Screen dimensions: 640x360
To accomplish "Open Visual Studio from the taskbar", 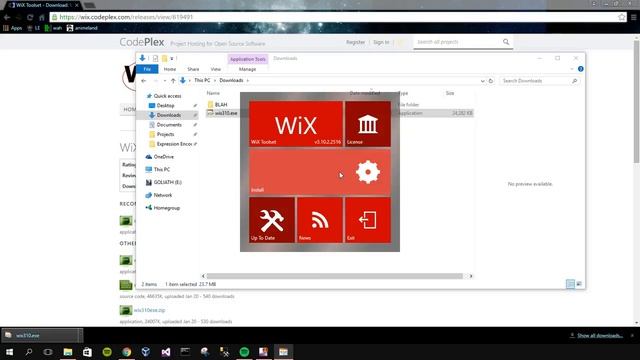I will pyautogui.click(x=165, y=352).
